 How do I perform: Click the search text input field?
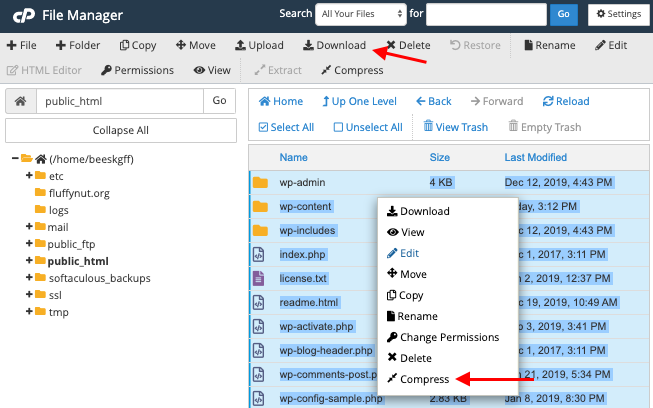coord(485,14)
